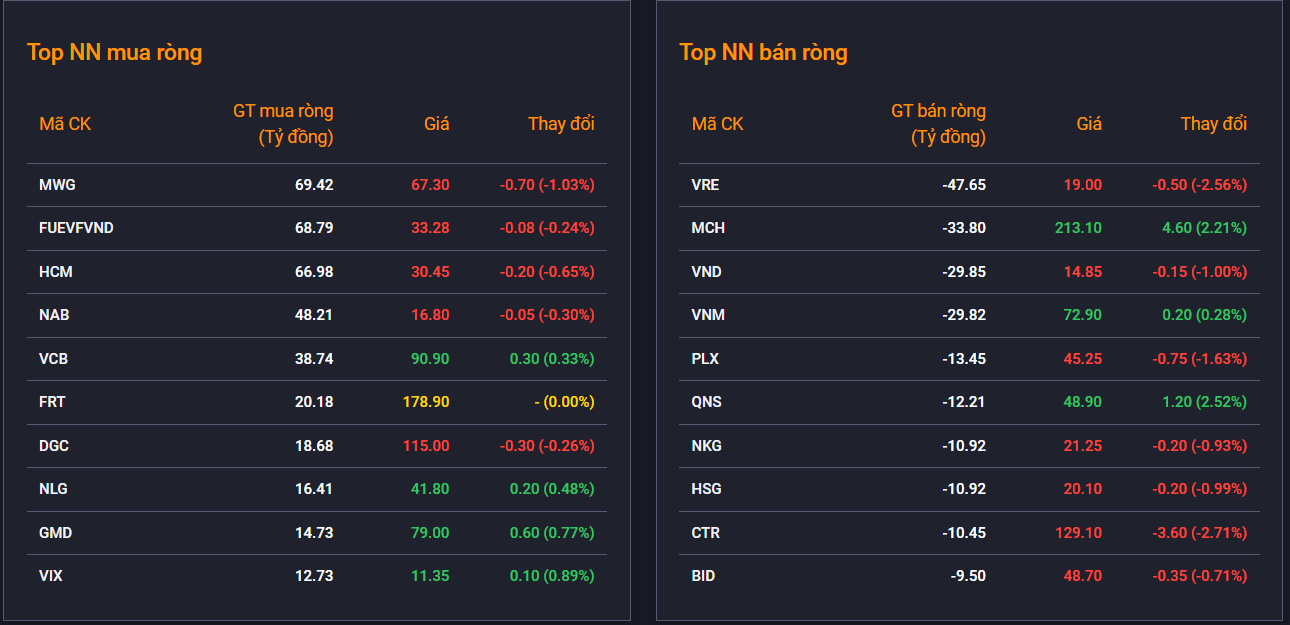The width and height of the screenshot is (1290, 625).
Task: Open the VNM stock ticker
Action: pos(708,315)
